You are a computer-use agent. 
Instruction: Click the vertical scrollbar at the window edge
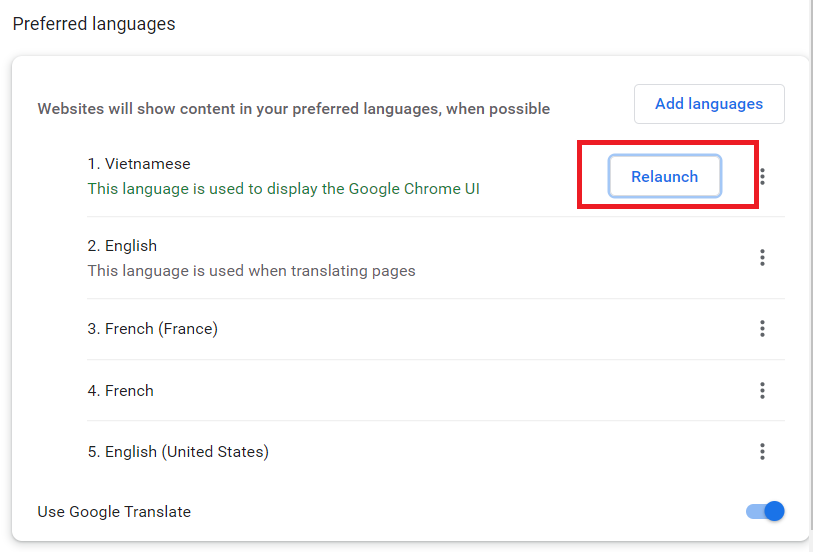(811, 276)
